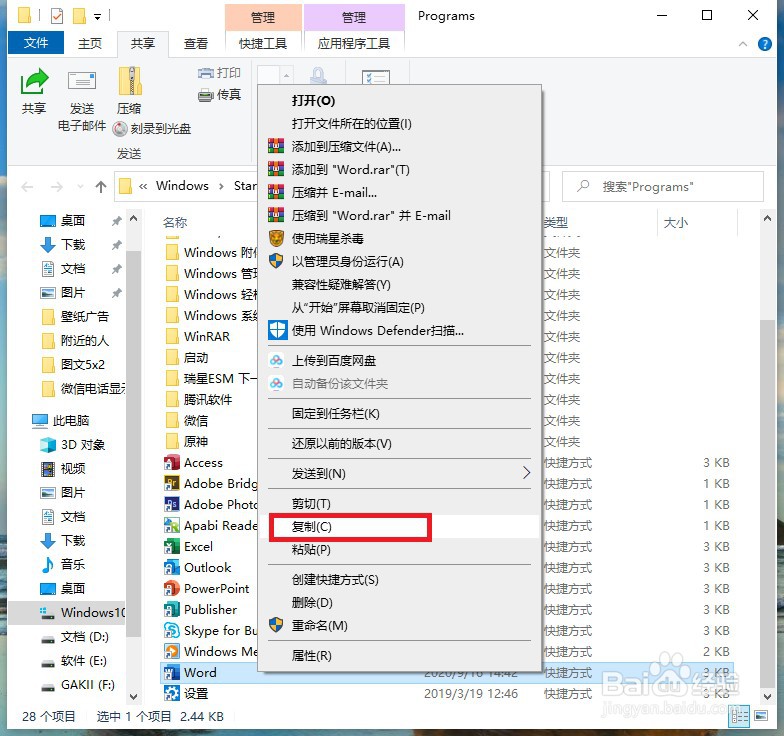Switch to the 主页 ribbon tab
Screen dimensions: 784x736
tap(90, 44)
